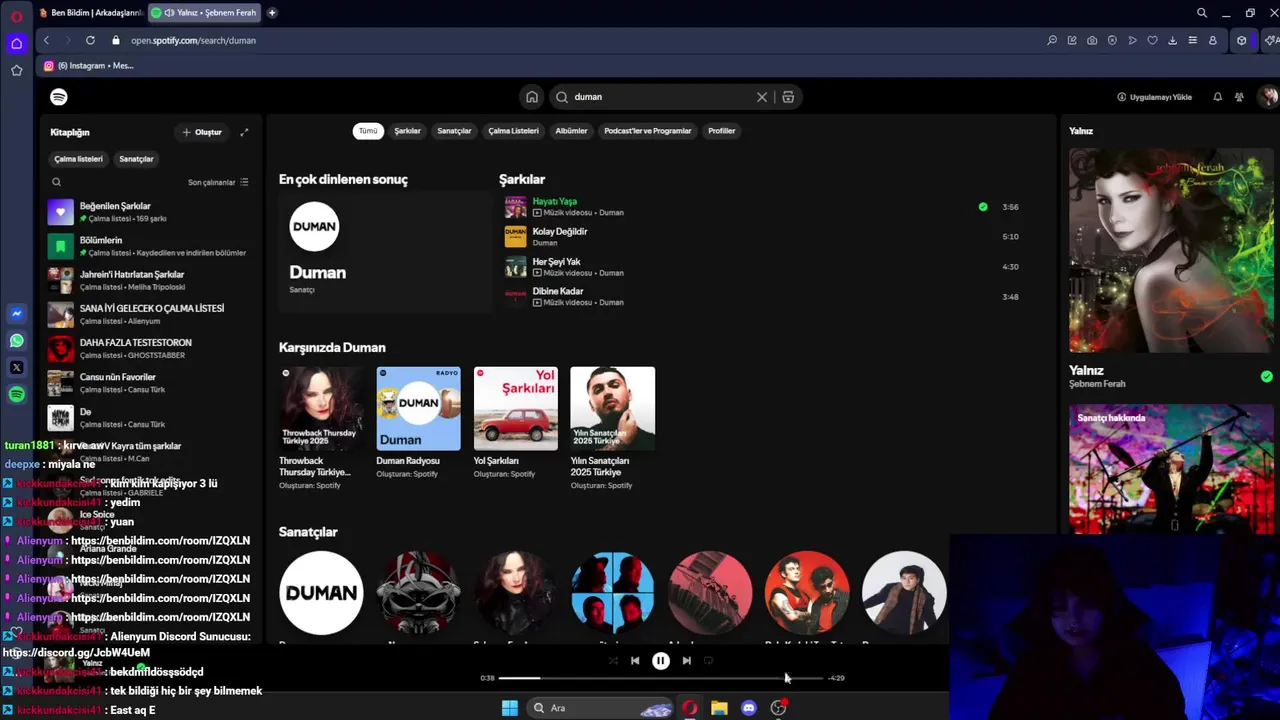This screenshot has height=720, width=1280.
Task: Open Bölümlerin library item
Action: [x=149, y=246]
